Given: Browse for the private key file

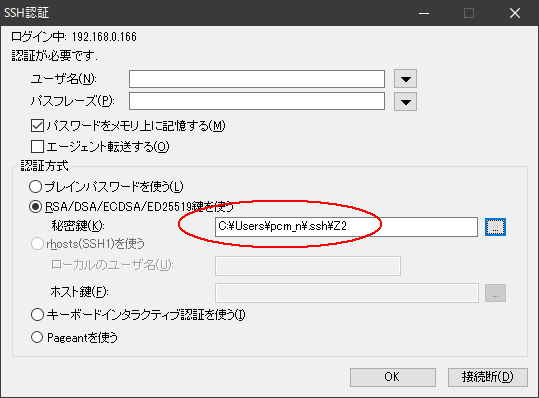Looking at the screenshot, I should [495, 227].
